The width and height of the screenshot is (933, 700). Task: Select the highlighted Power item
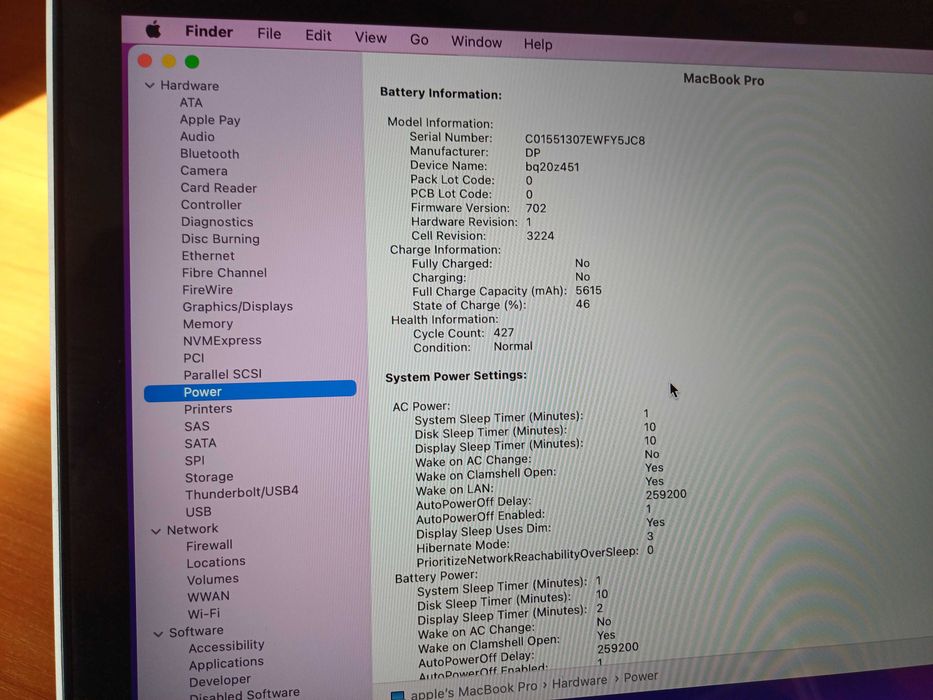[250, 391]
